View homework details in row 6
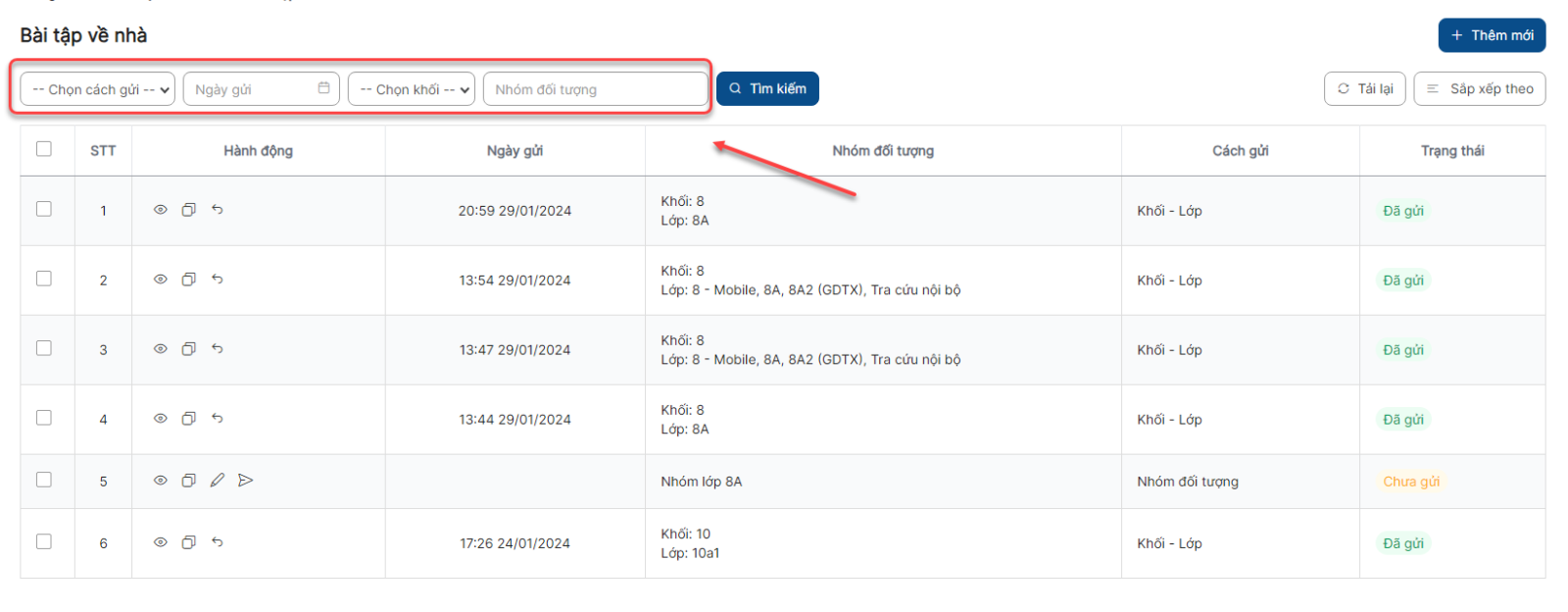The image size is (1568, 612). click(161, 542)
